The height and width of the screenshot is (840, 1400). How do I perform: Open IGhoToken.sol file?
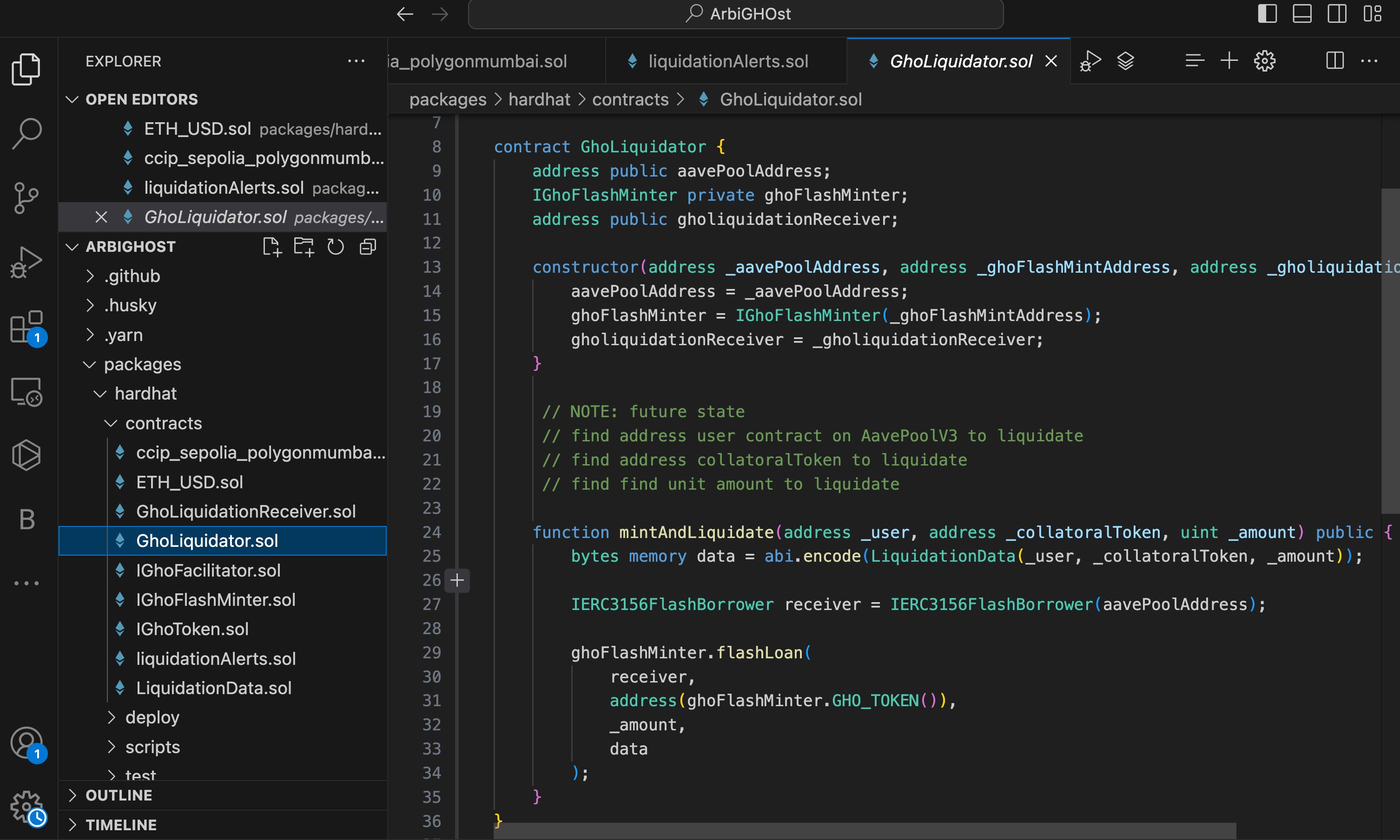(223, 630)
